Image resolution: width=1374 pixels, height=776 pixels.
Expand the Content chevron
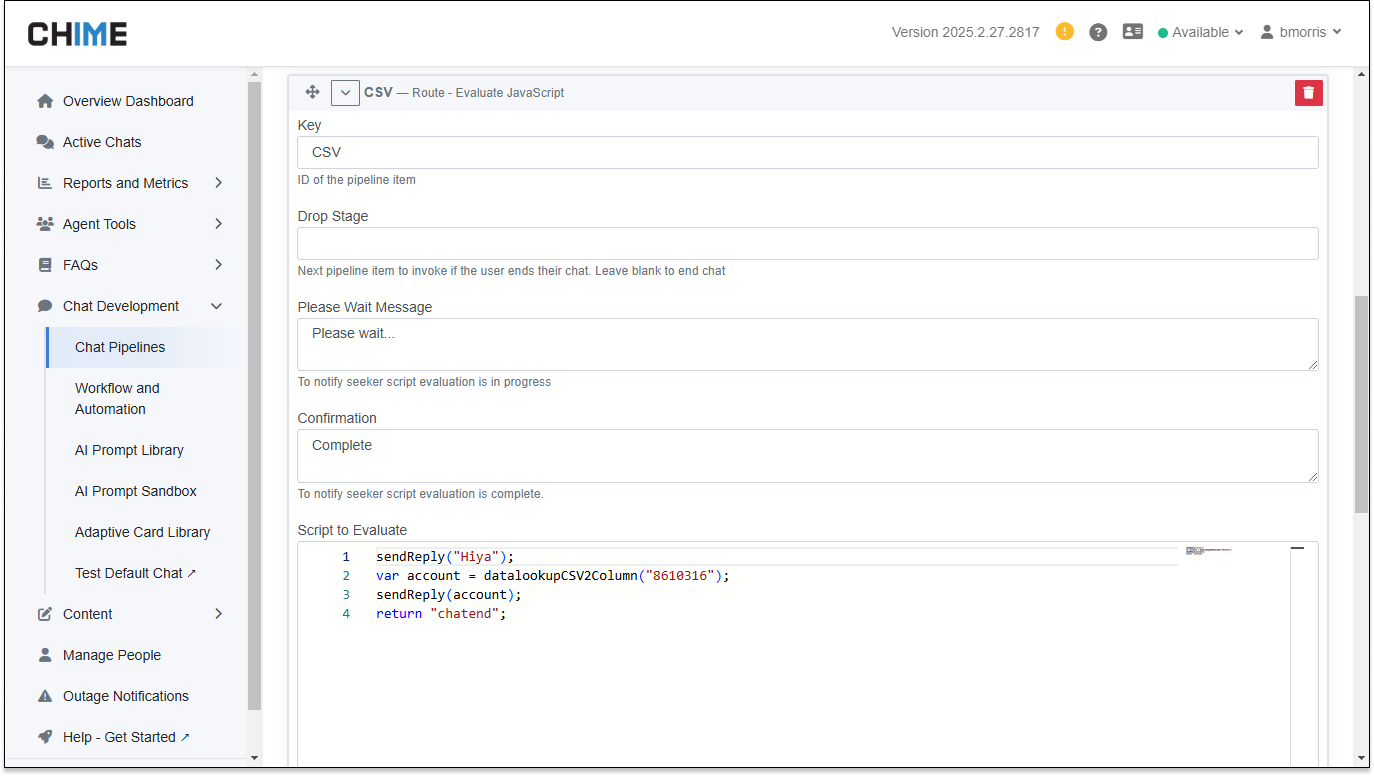point(218,614)
